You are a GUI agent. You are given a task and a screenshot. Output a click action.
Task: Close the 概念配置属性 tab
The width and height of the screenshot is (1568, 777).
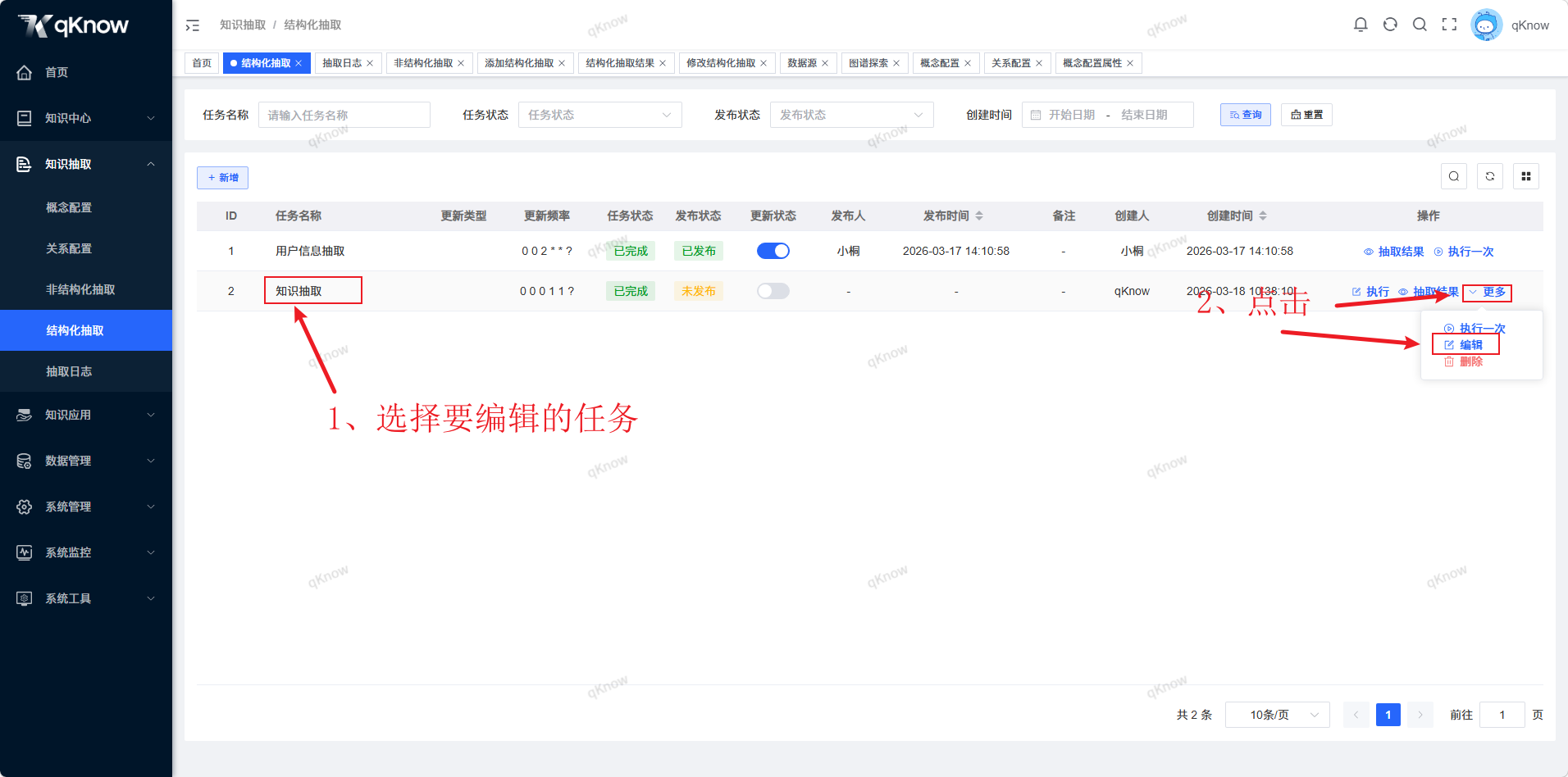click(x=1130, y=63)
